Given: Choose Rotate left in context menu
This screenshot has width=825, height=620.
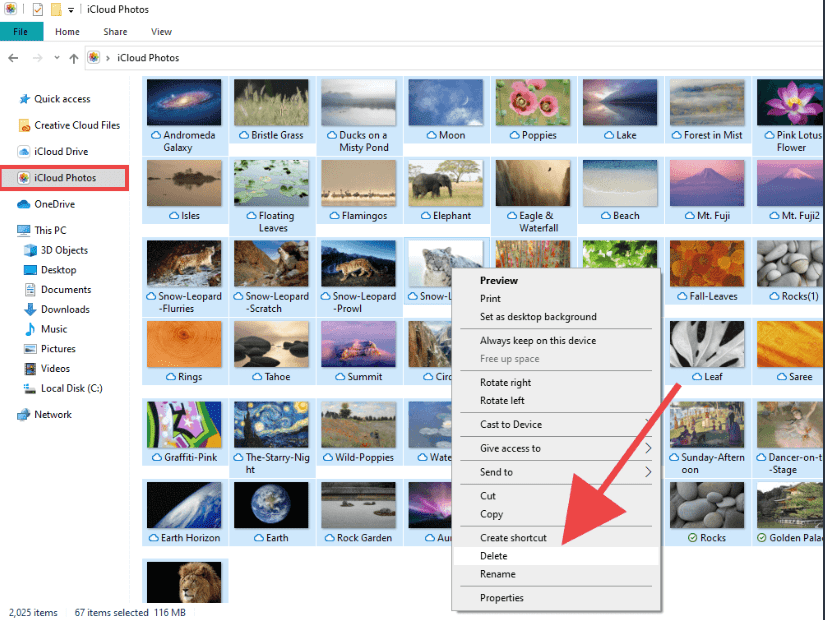Looking at the screenshot, I should click(556, 401).
